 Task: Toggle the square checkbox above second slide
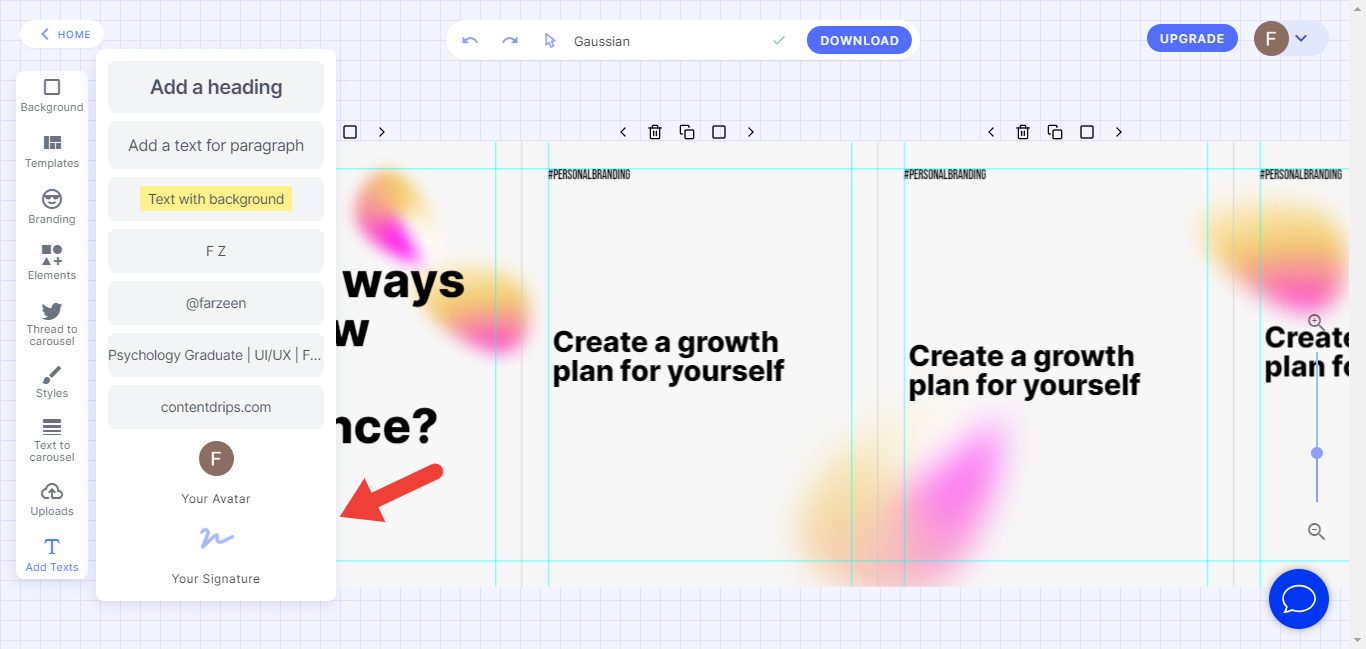tap(719, 132)
